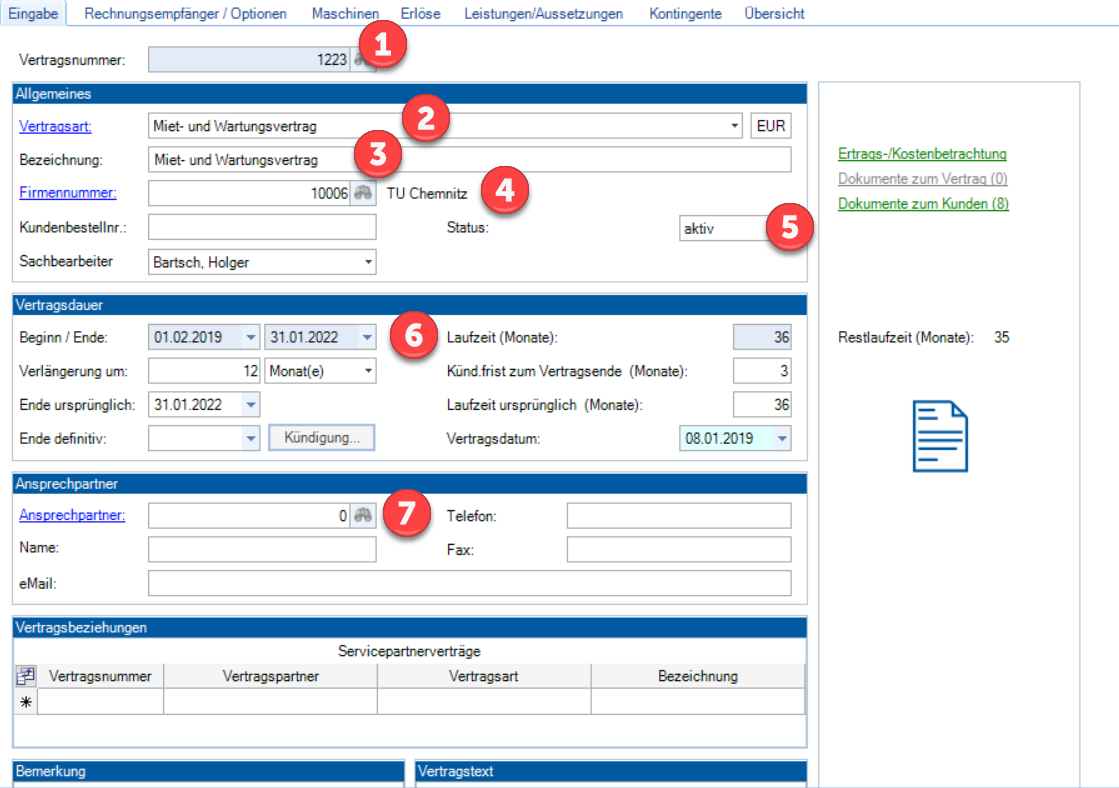Open the Sachbearbeiter dropdown list
This screenshot has height=788, width=1119.
coord(368,262)
